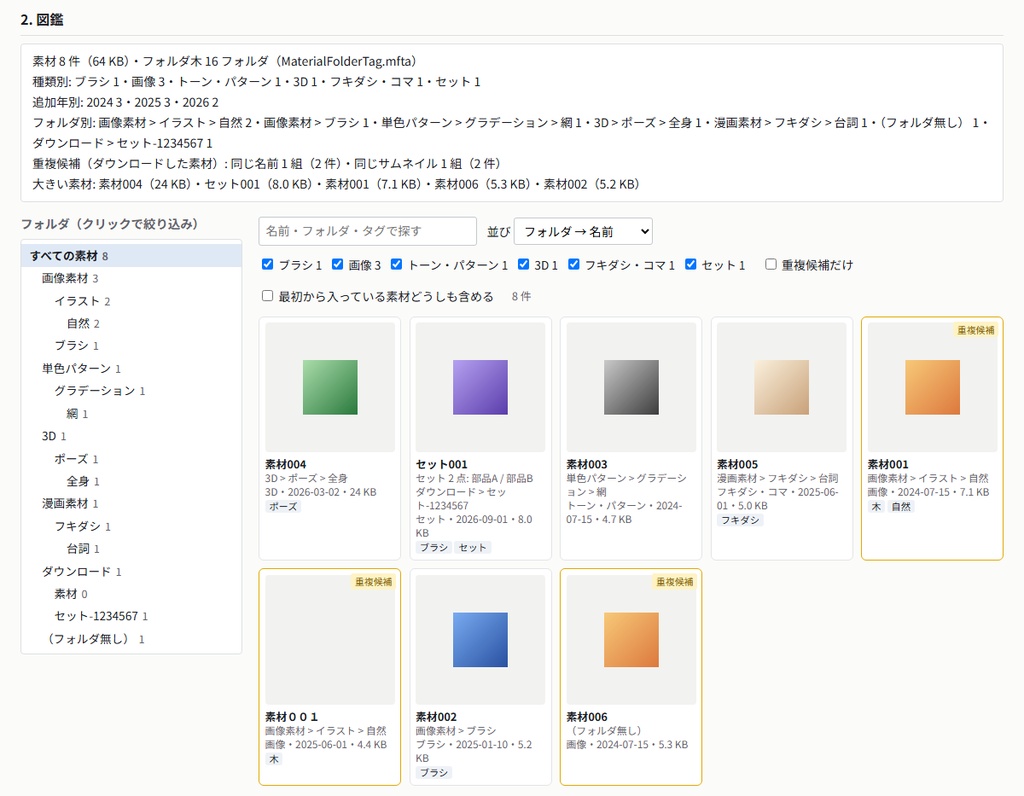The image size is (1024, 796).
Task: Click the 木 tag on 素材００１ card
Action: coord(274,759)
